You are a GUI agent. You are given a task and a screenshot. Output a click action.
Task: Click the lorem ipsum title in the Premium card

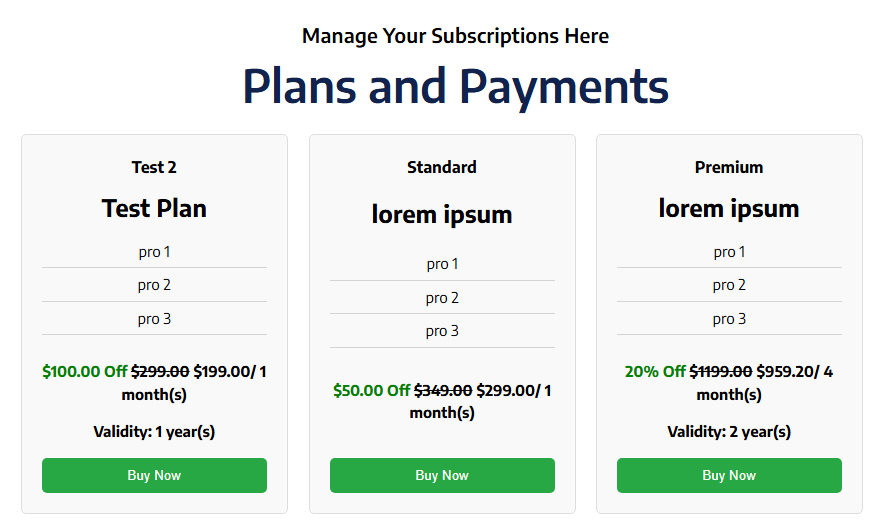[x=729, y=208]
